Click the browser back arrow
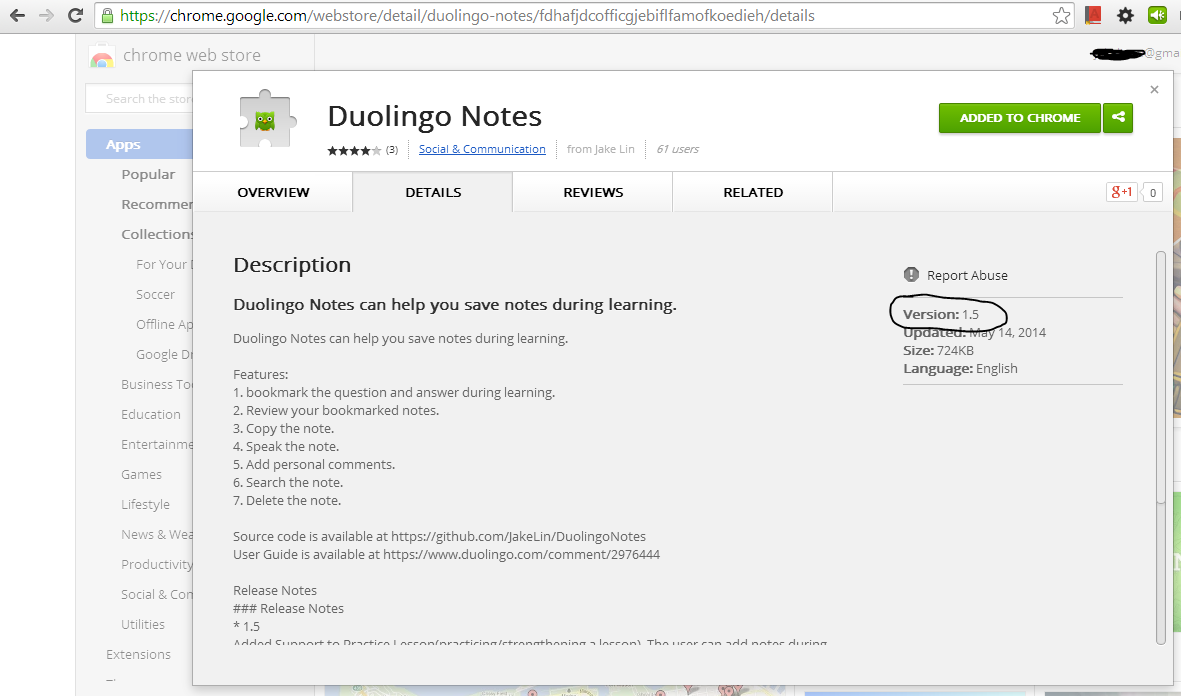 point(17,15)
